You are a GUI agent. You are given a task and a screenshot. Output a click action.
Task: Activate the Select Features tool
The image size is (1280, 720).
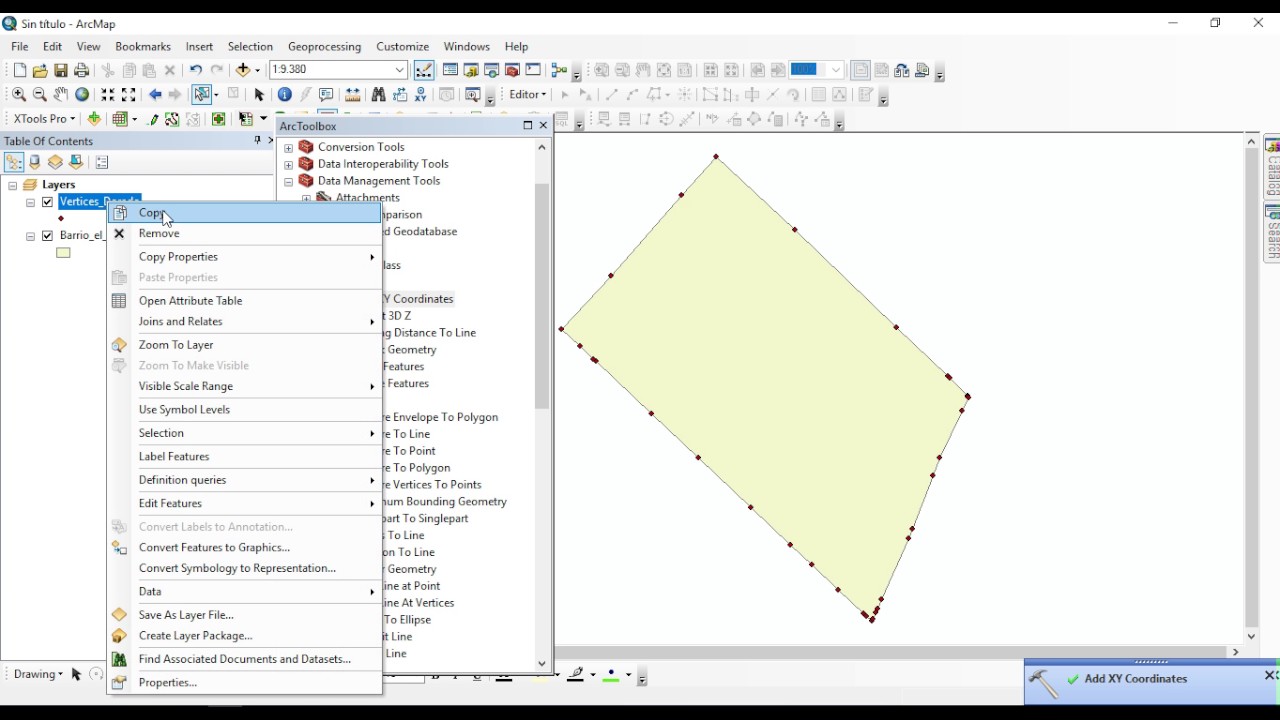pos(203,95)
